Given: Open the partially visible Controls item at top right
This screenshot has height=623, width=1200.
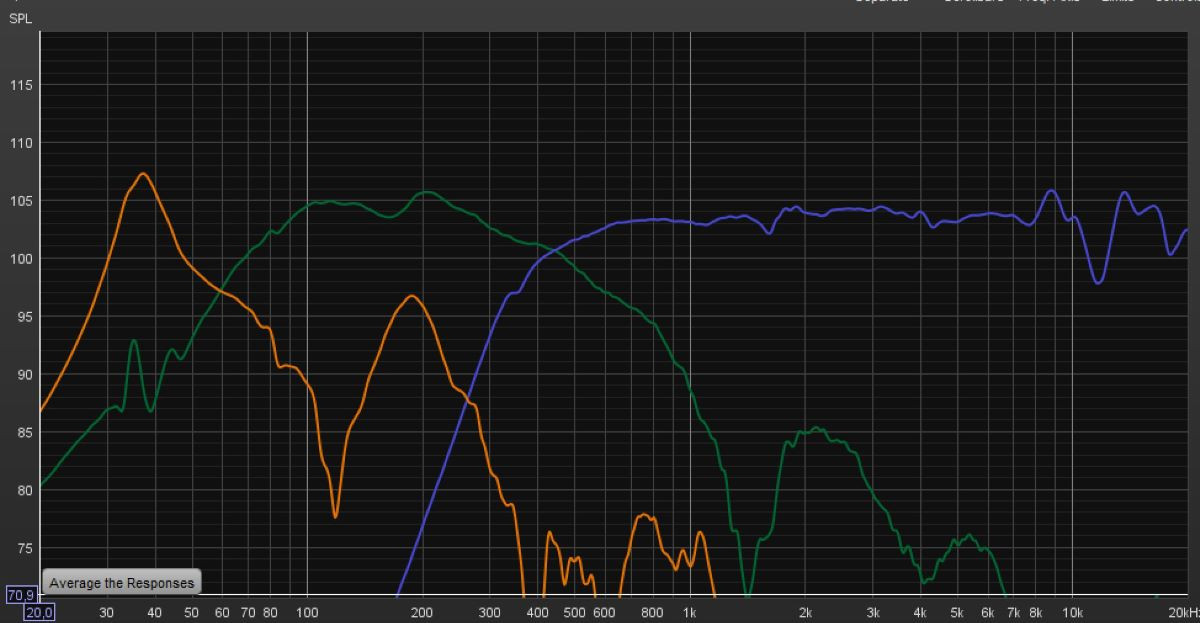Looking at the screenshot, I should [1178, 1].
